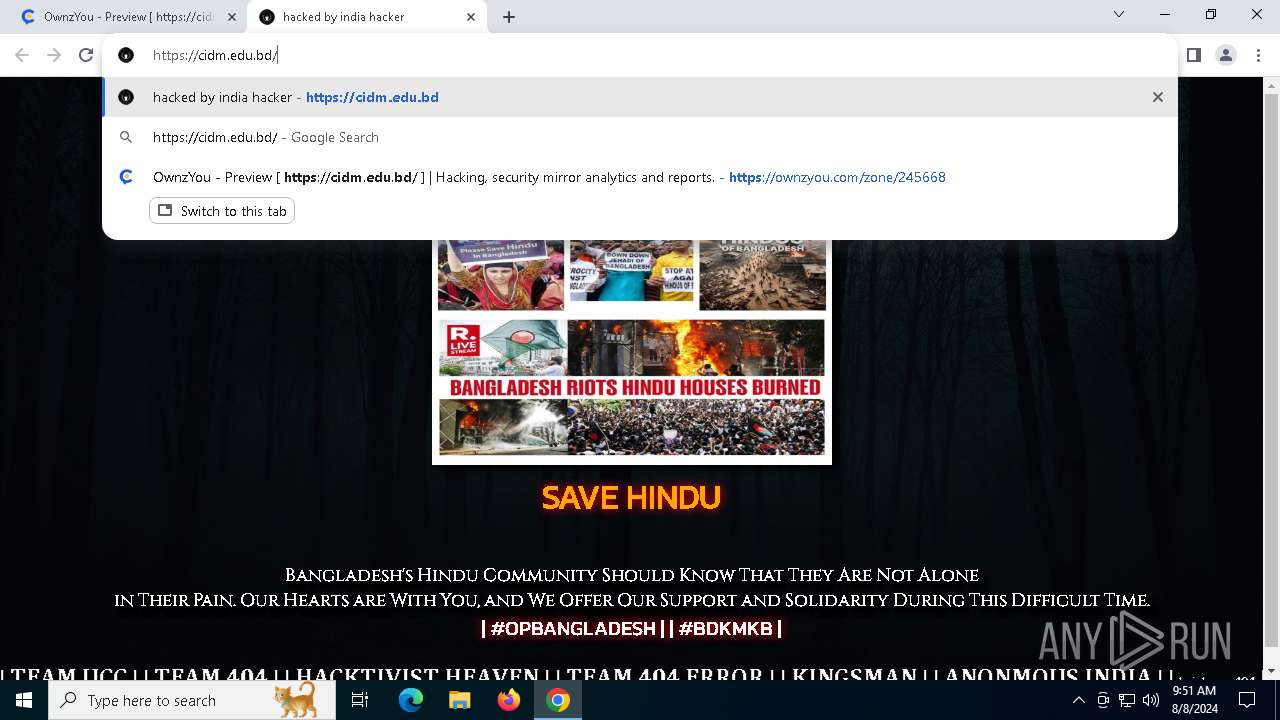Choose the Google Search suggestion for cidm.edu.bd

(x=640, y=137)
